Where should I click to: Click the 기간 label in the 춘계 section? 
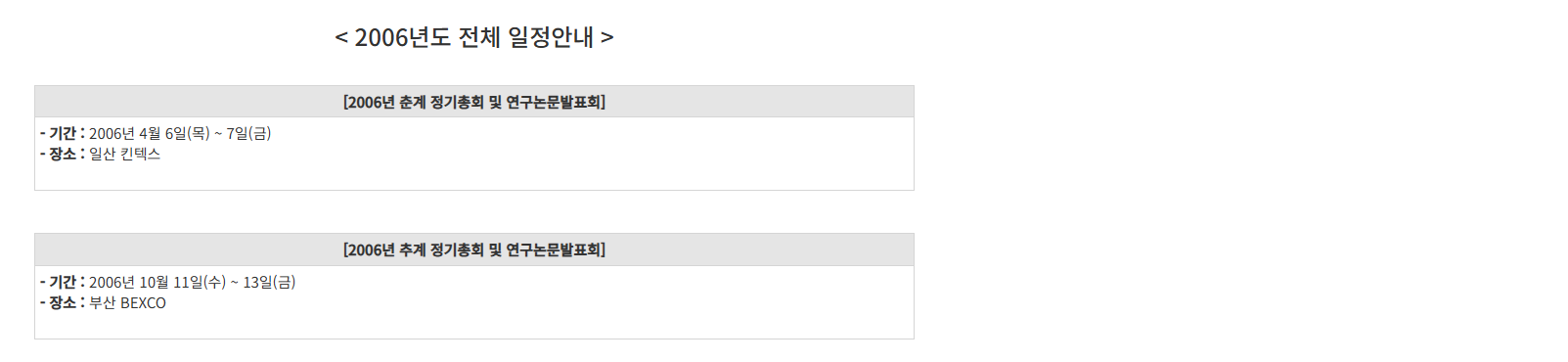[63, 133]
